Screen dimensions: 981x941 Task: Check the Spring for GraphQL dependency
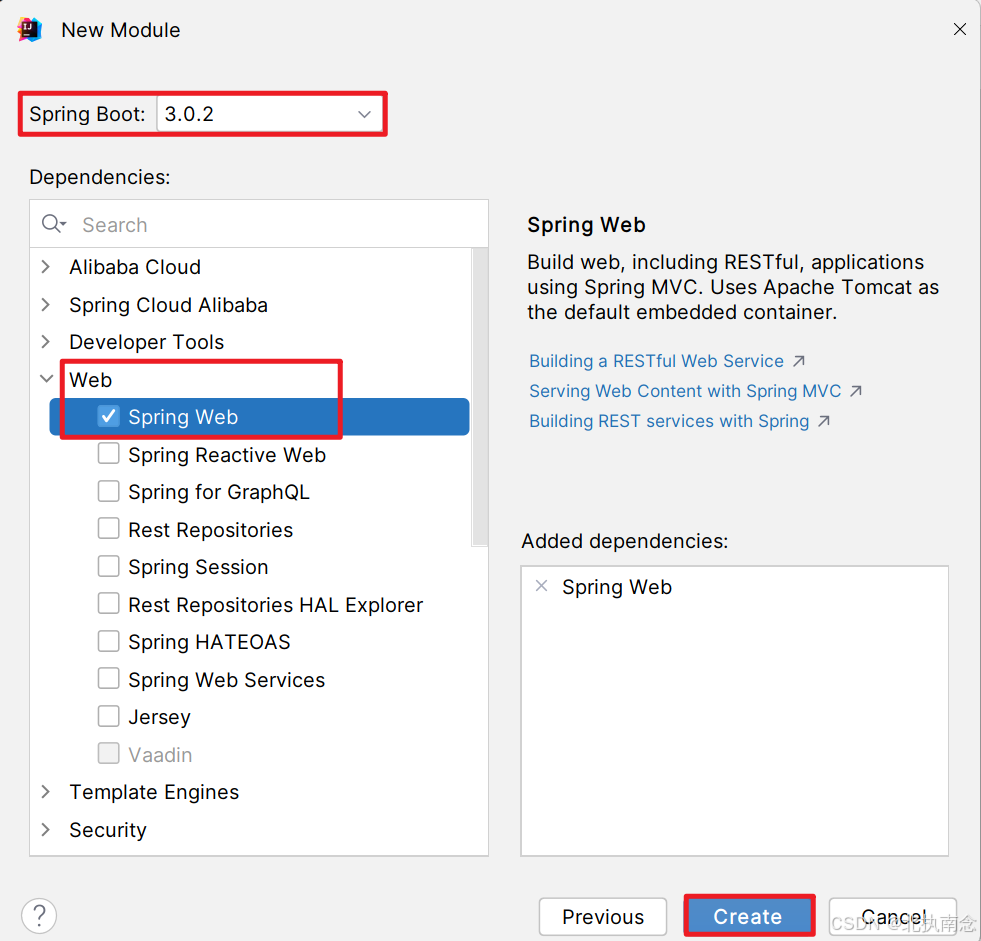[x=108, y=491]
